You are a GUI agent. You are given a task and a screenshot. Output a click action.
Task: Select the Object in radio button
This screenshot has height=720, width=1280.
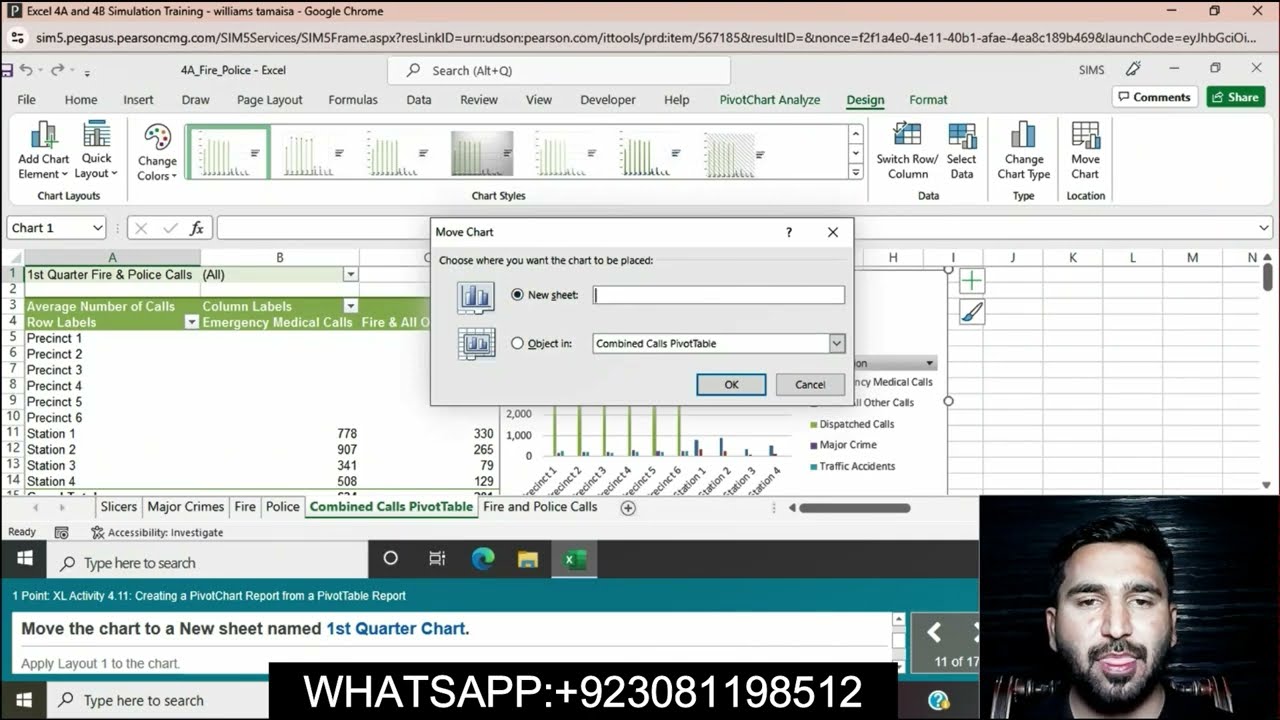click(517, 343)
